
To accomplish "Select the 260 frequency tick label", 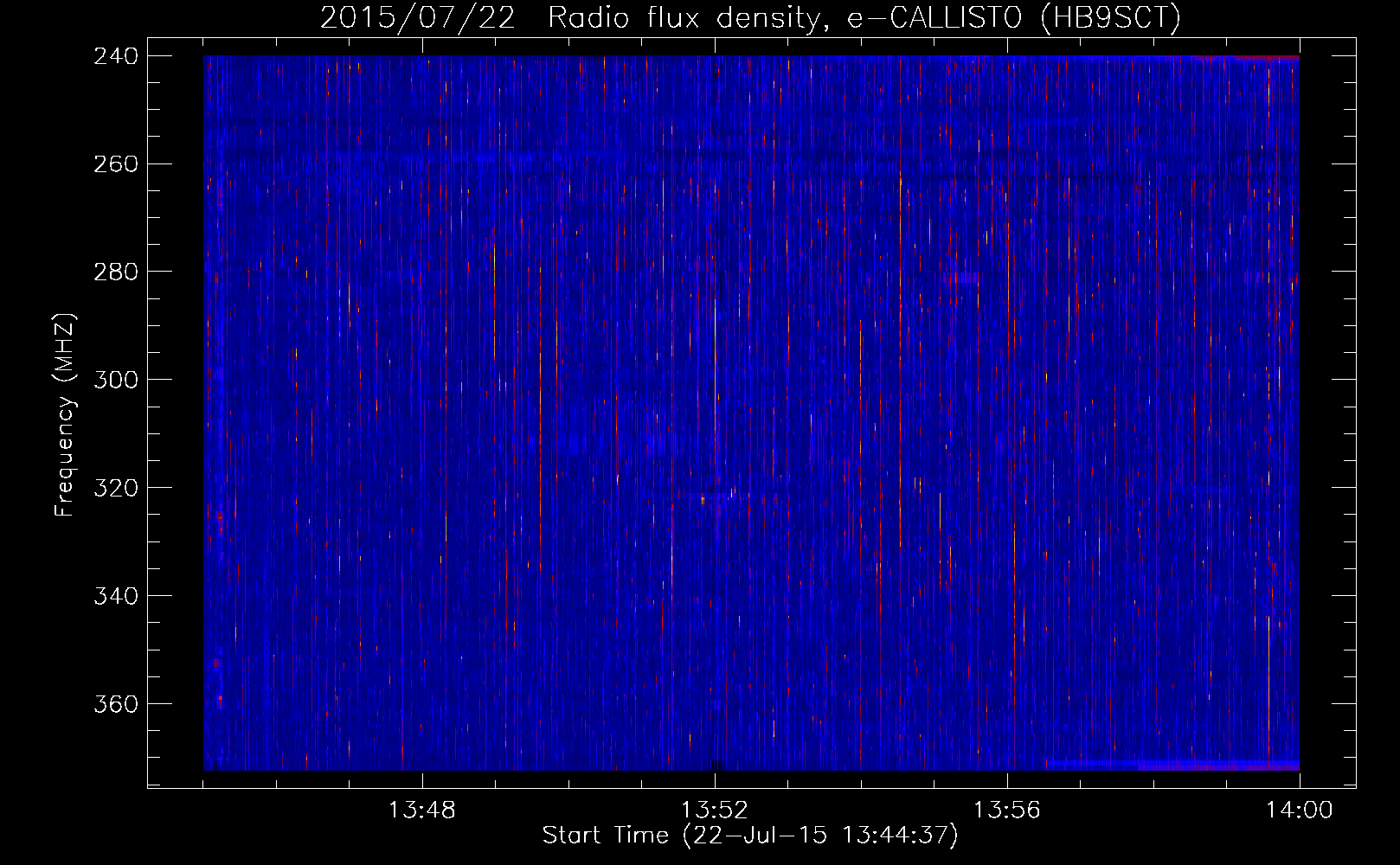I will [x=116, y=163].
